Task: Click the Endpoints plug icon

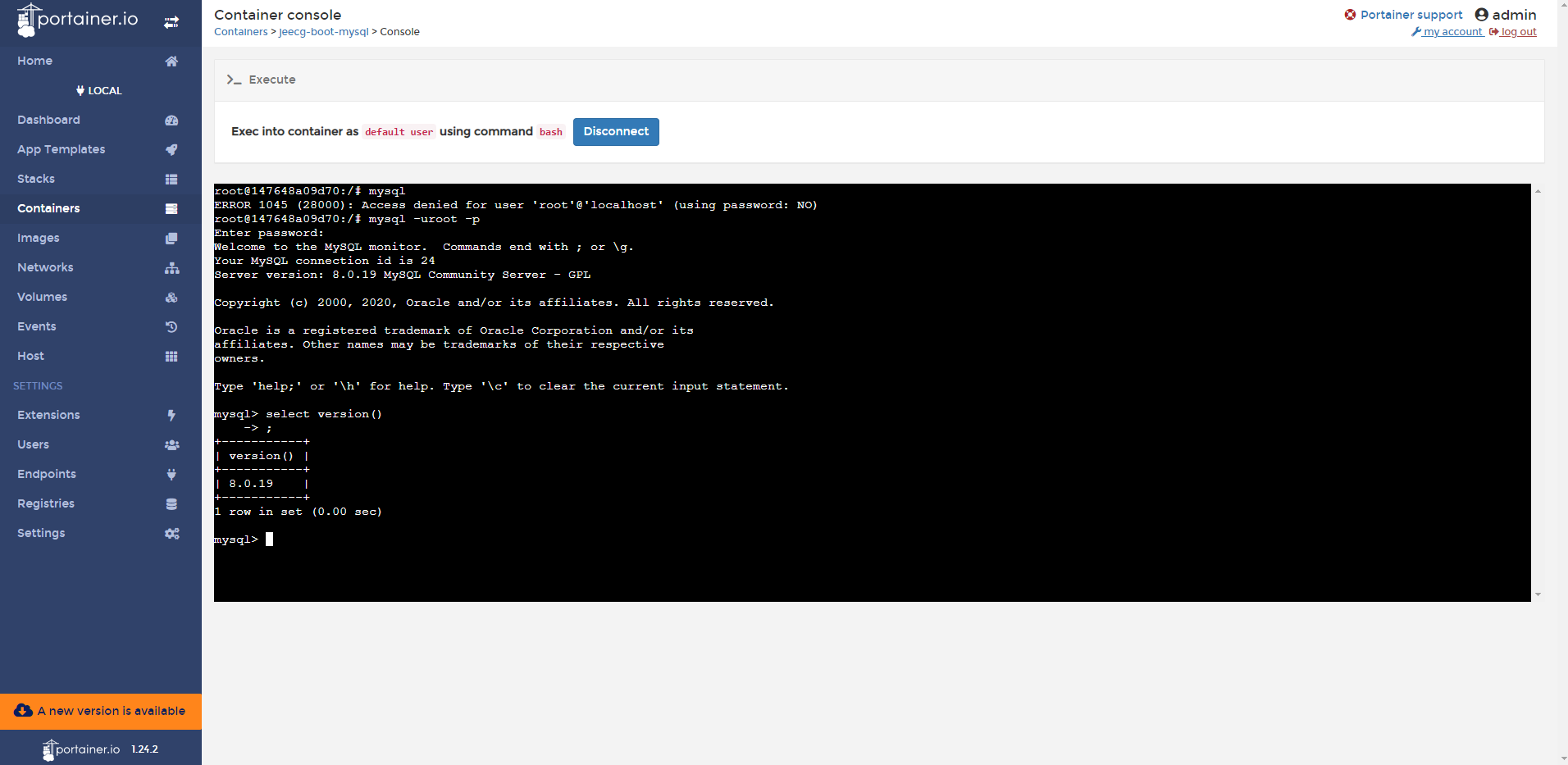Action: 171,475
